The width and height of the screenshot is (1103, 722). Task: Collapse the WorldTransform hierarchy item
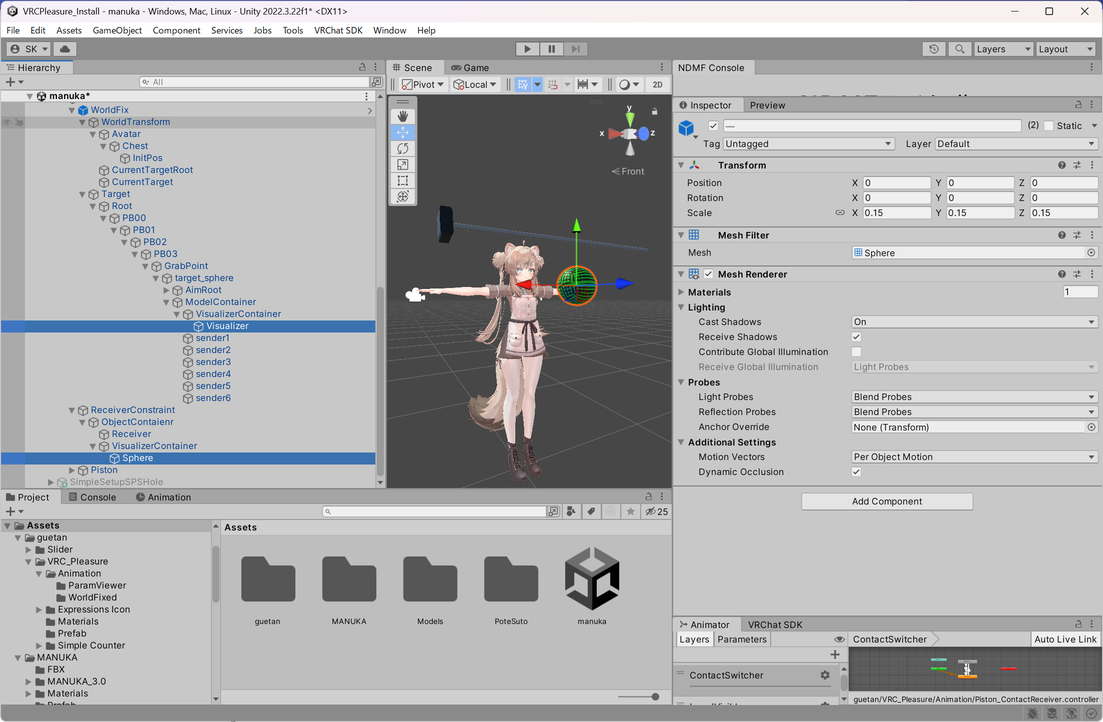pos(82,122)
